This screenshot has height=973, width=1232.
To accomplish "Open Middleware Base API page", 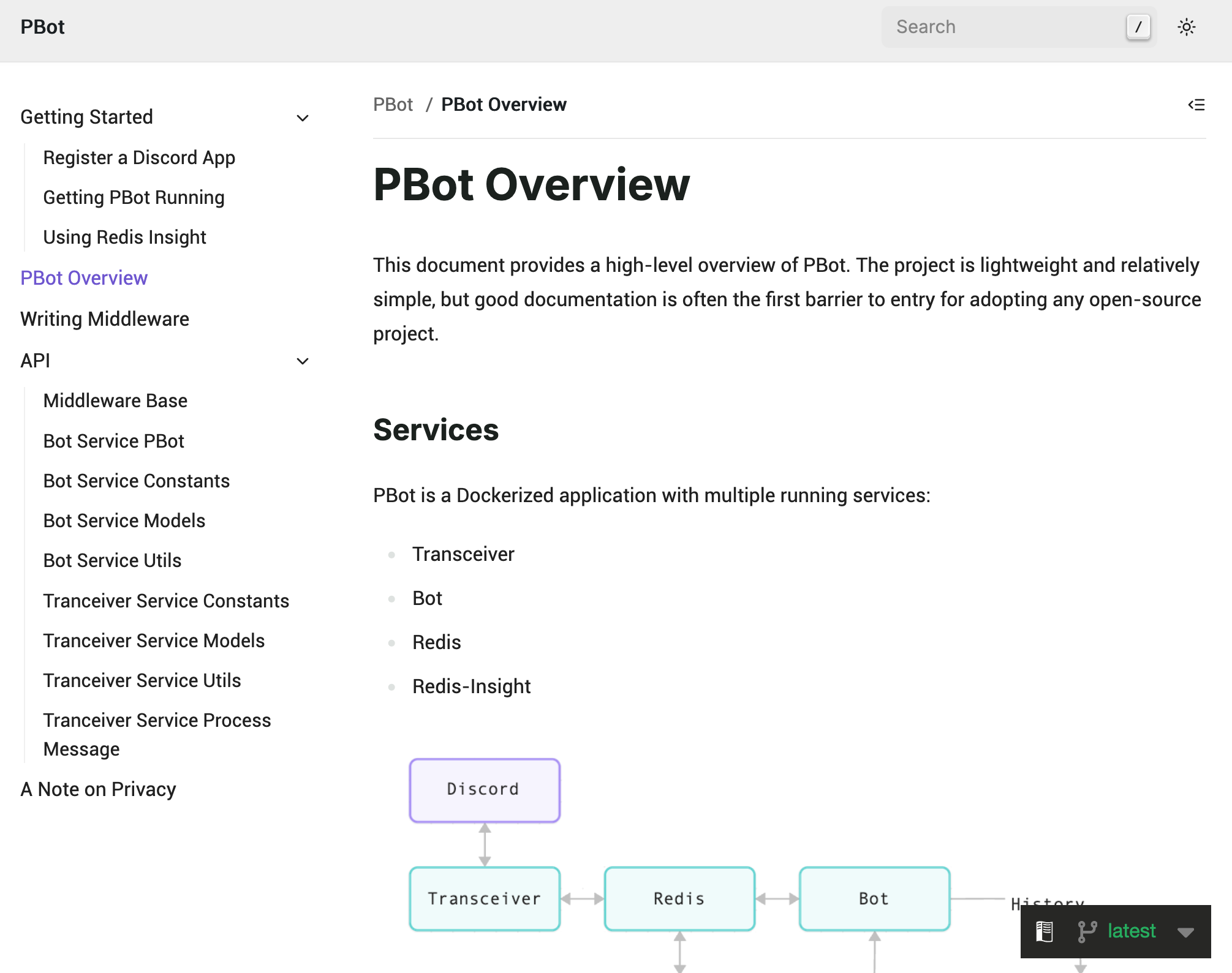I will [x=115, y=400].
